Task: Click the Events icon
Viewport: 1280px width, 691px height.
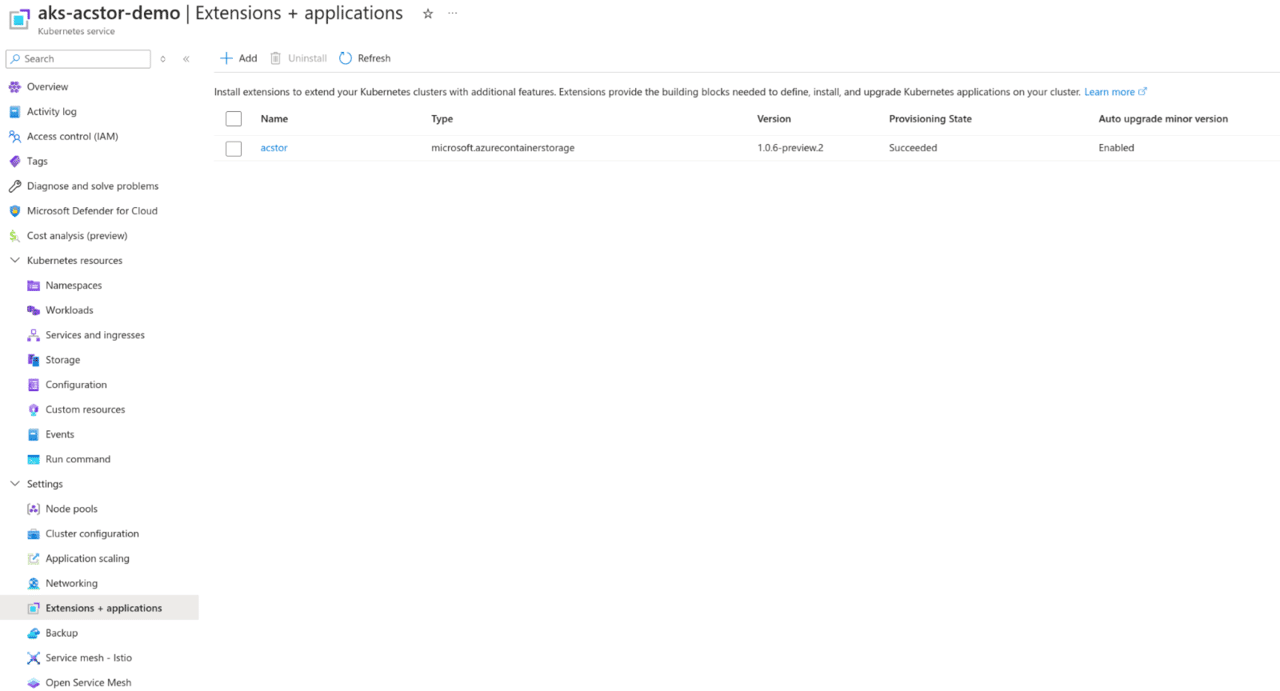Action: (x=33, y=435)
